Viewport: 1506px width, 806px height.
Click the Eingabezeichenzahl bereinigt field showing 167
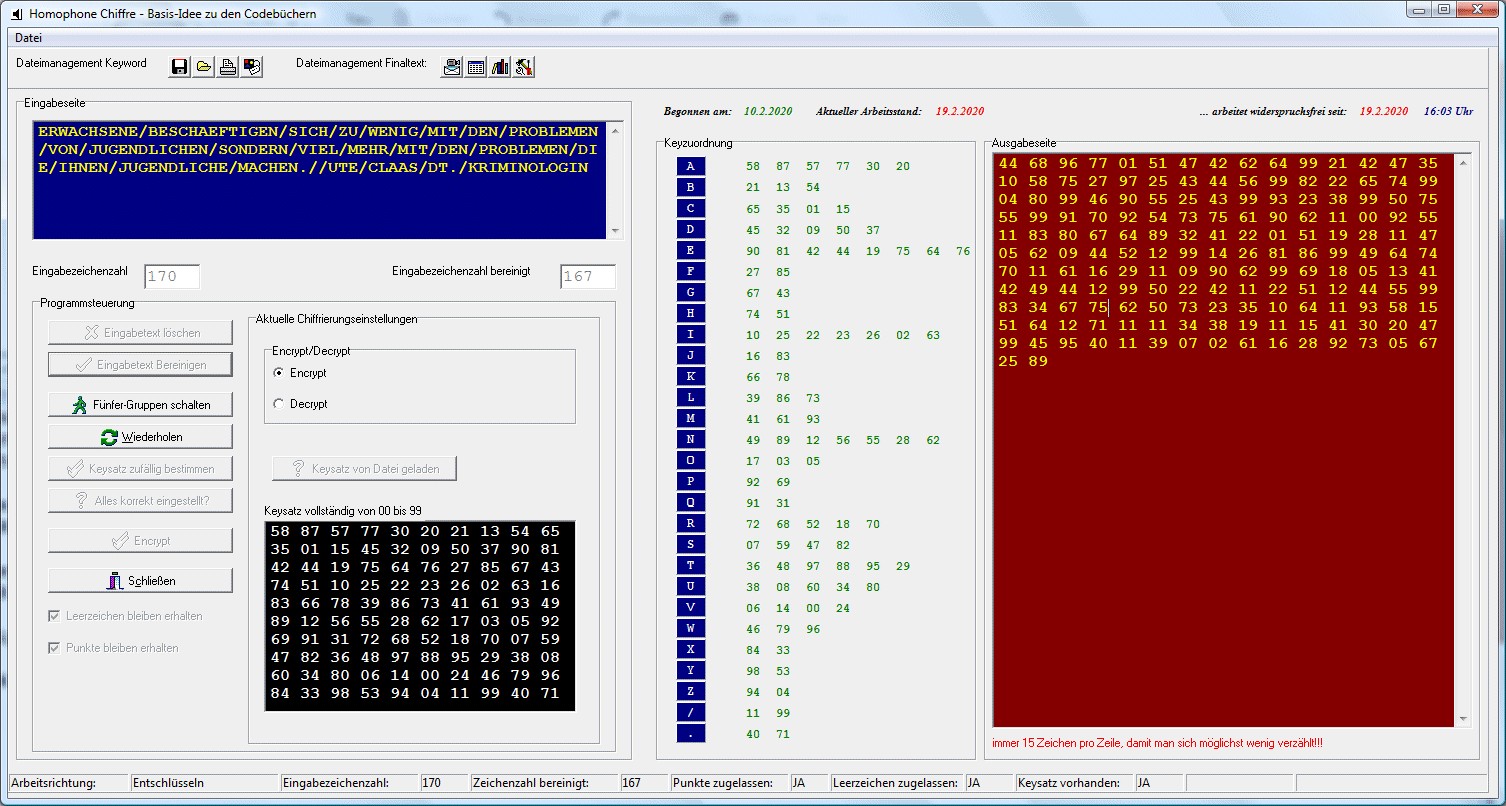588,277
